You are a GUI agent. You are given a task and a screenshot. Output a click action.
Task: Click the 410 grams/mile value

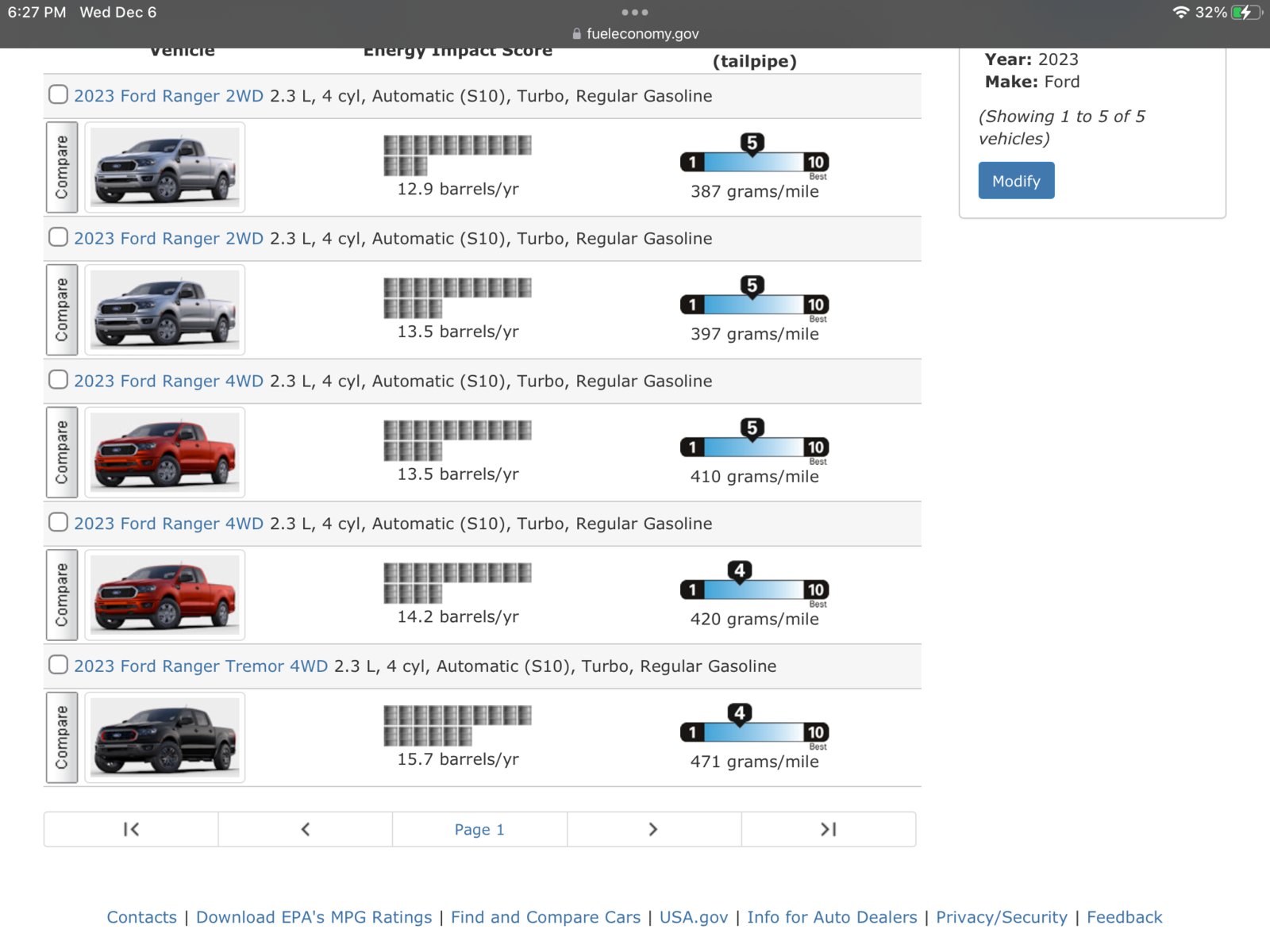coord(755,477)
